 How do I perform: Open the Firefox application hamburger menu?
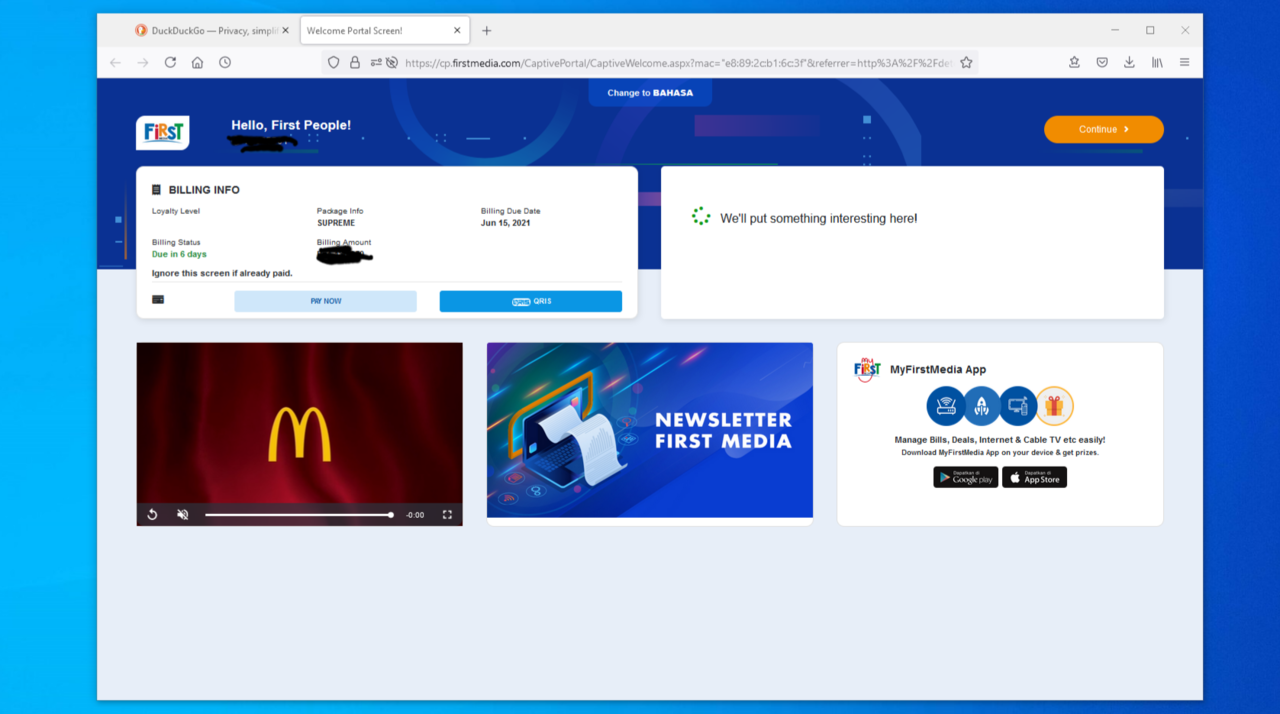[1184, 62]
